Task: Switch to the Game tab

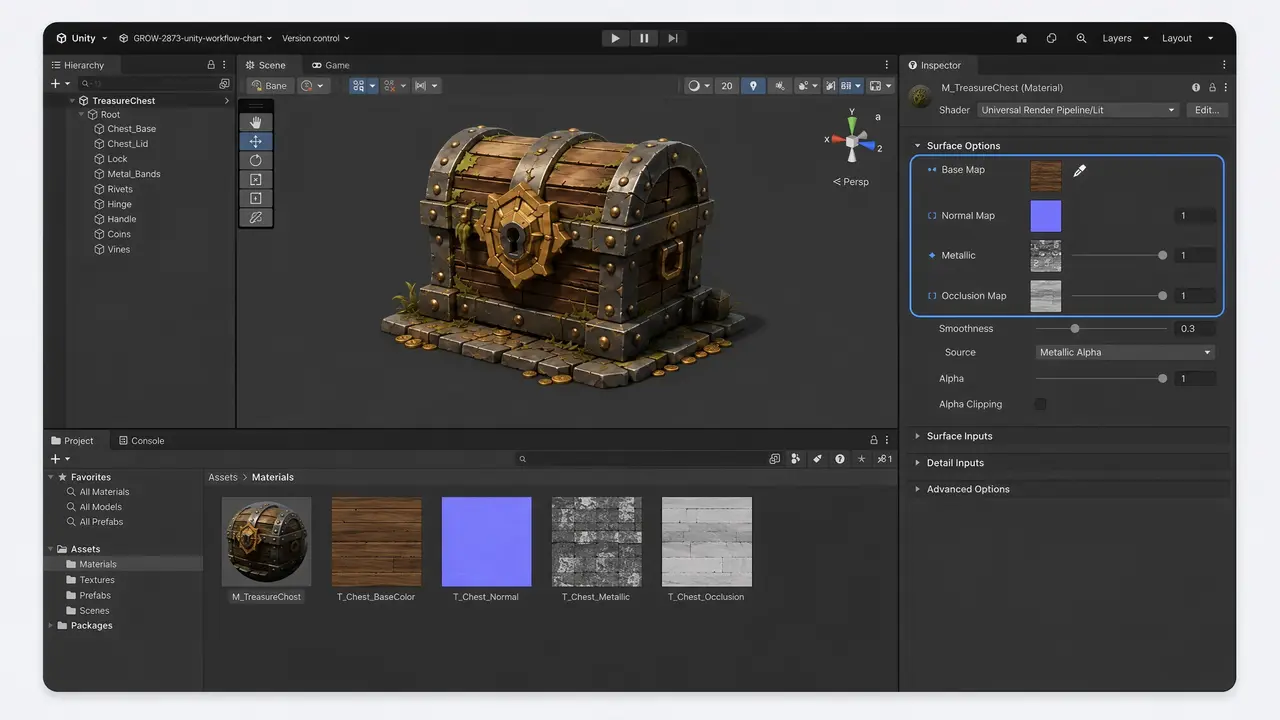Action: tap(331, 65)
